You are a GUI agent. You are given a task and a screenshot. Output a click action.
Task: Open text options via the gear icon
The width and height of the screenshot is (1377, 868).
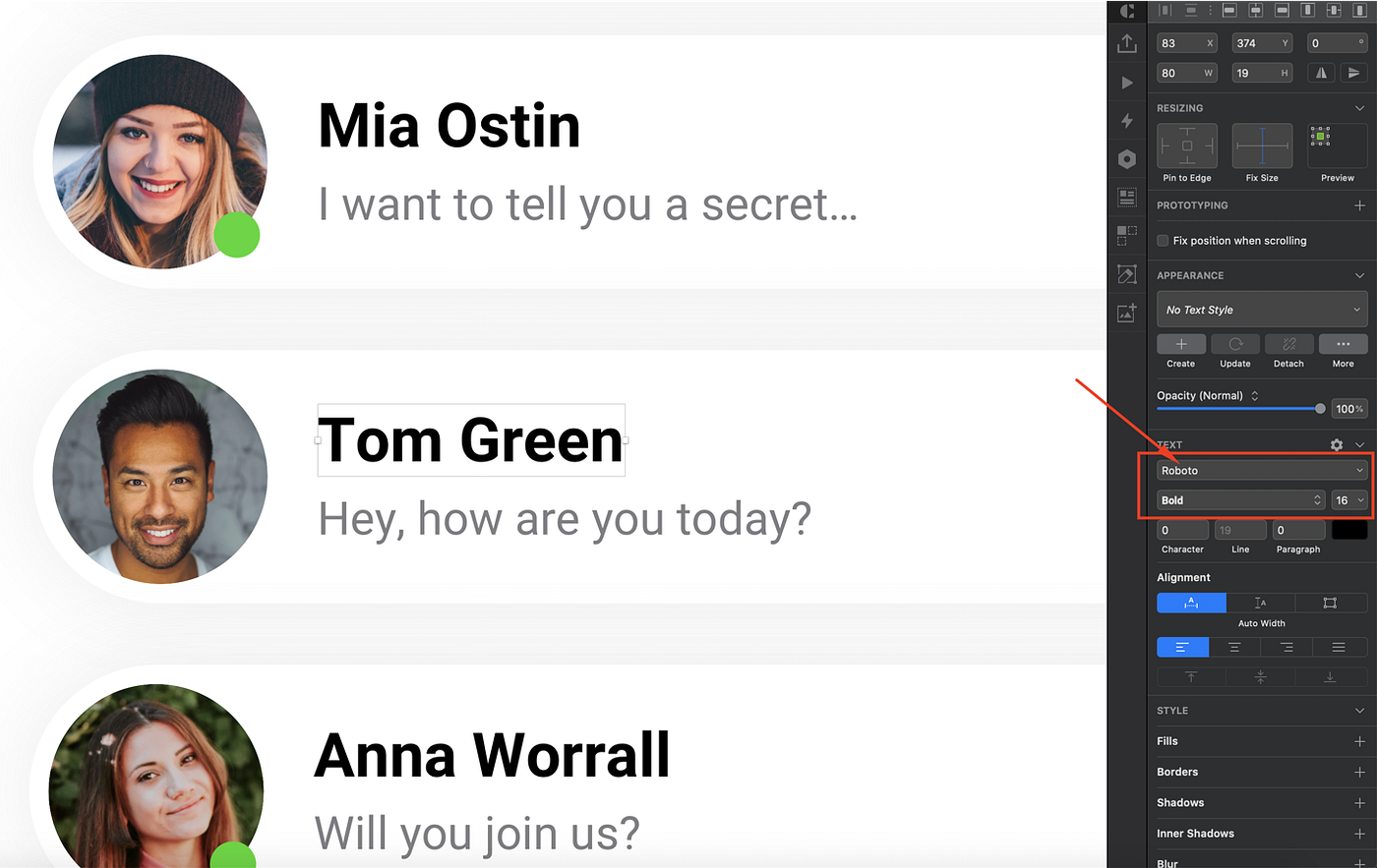pos(1336,444)
